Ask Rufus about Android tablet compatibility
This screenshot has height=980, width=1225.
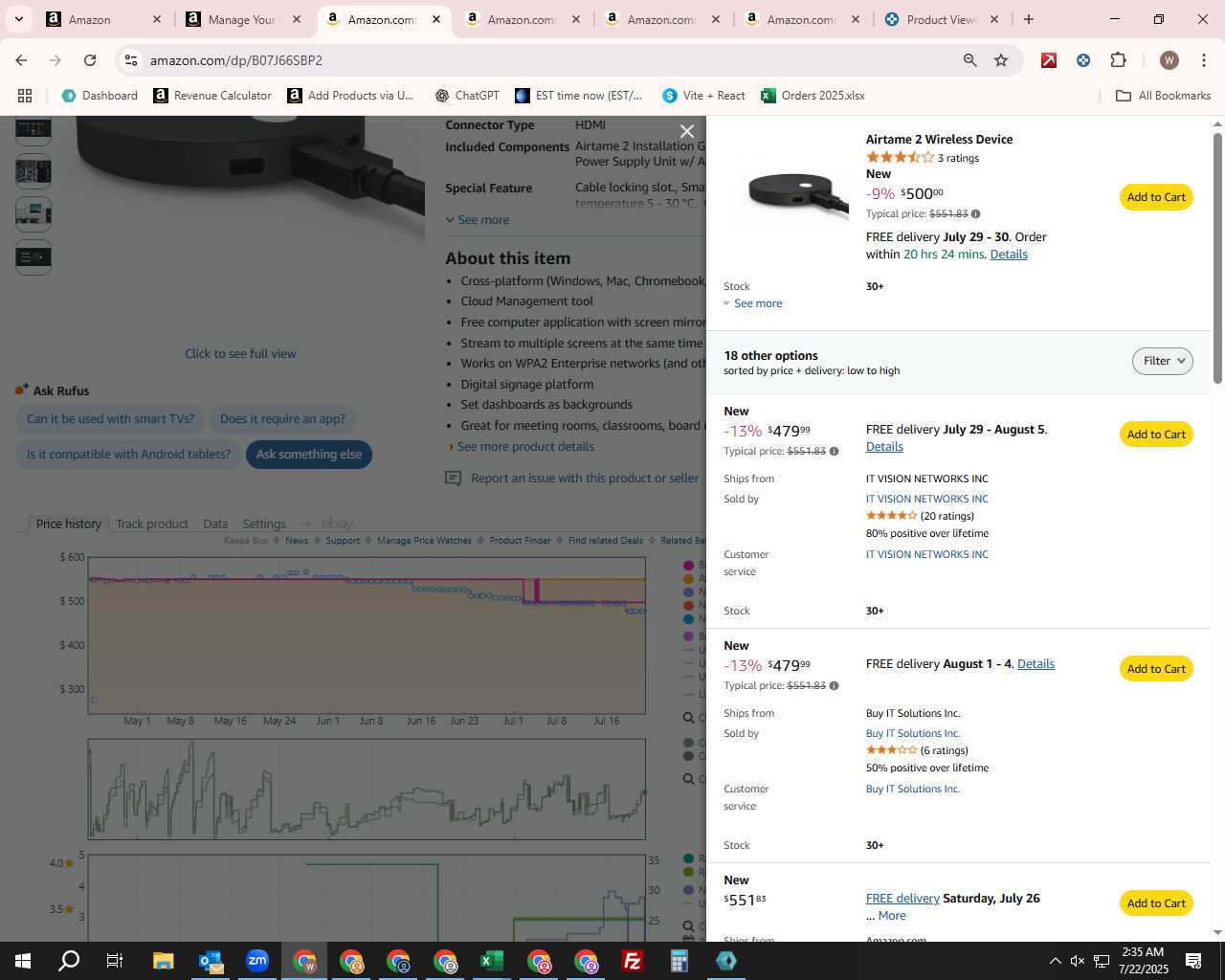128,455
